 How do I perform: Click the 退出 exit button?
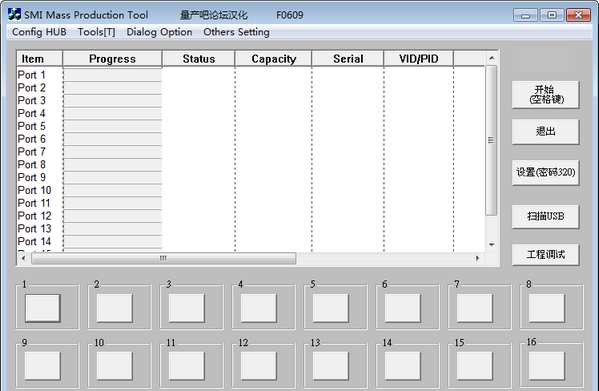546,132
